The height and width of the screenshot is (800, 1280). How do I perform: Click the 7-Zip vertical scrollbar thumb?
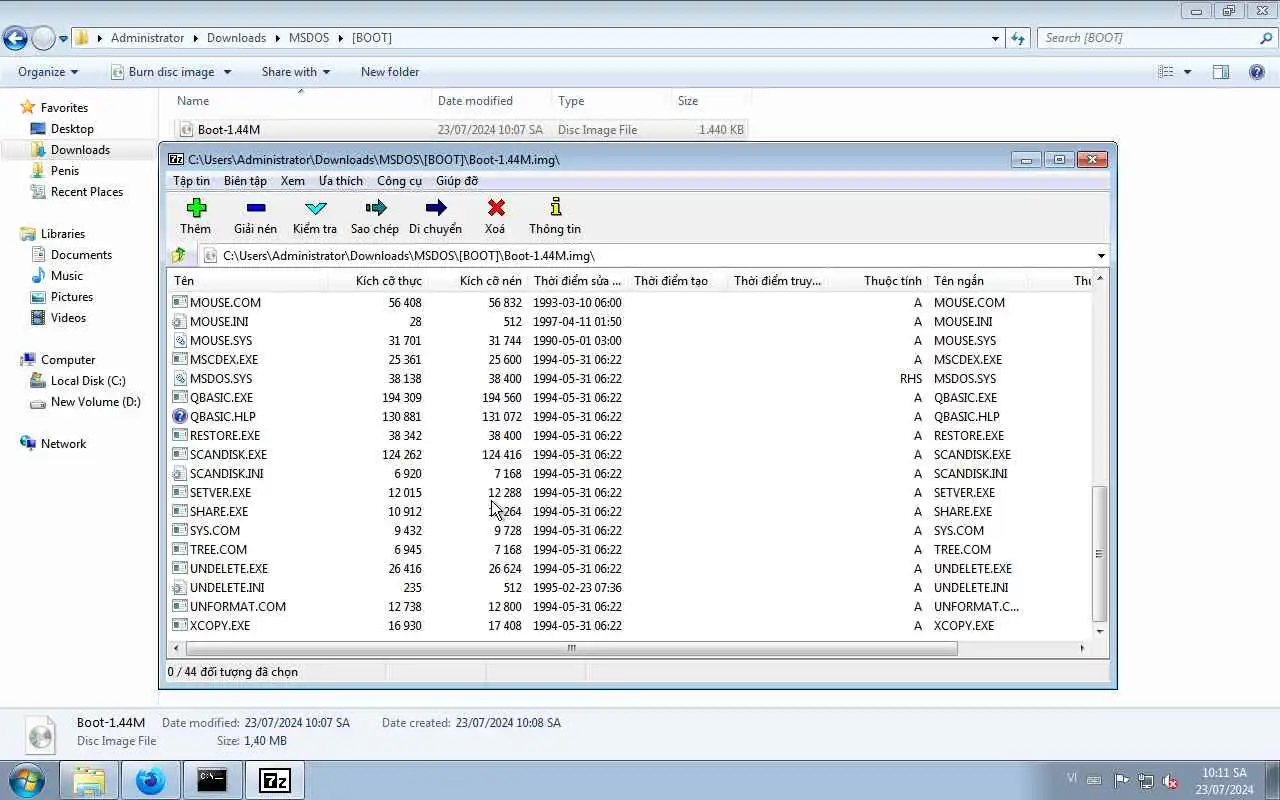coord(1100,553)
